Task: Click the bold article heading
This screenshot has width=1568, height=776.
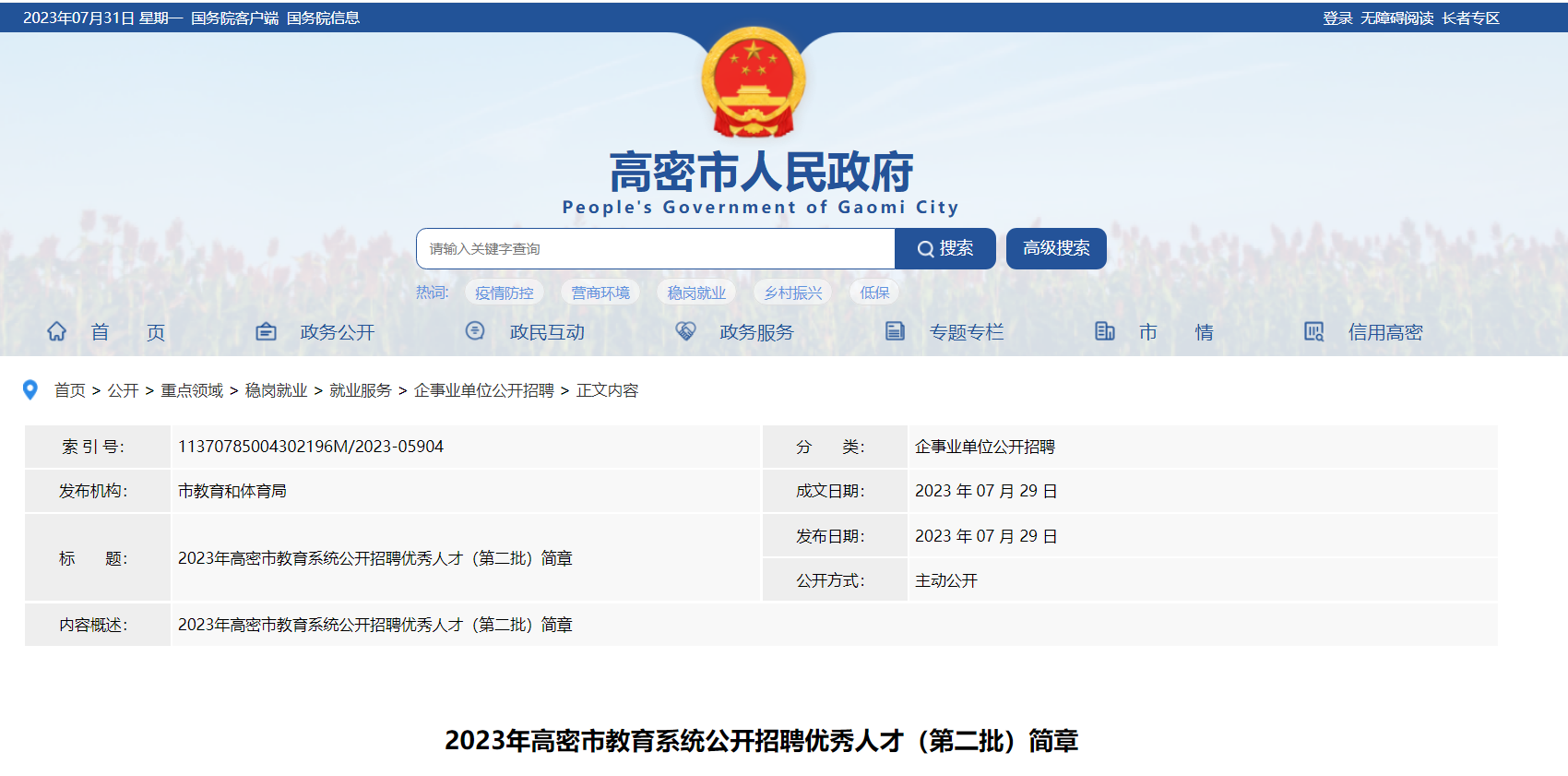Action: coord(761,741)
